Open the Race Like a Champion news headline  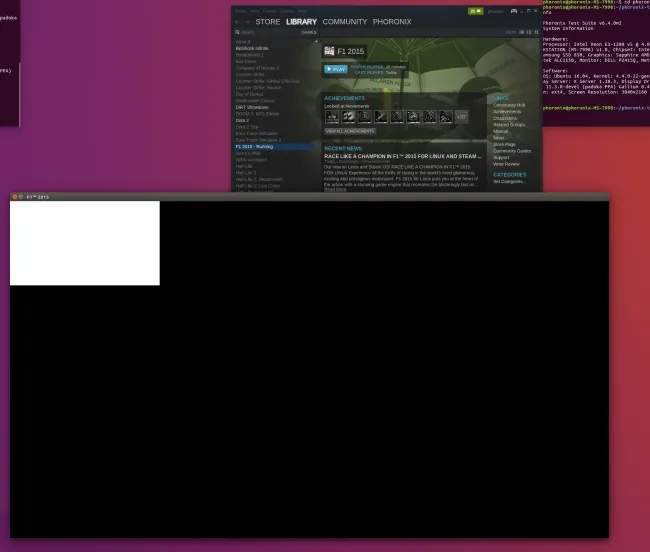pyautogui.click(x=403, y=156)
